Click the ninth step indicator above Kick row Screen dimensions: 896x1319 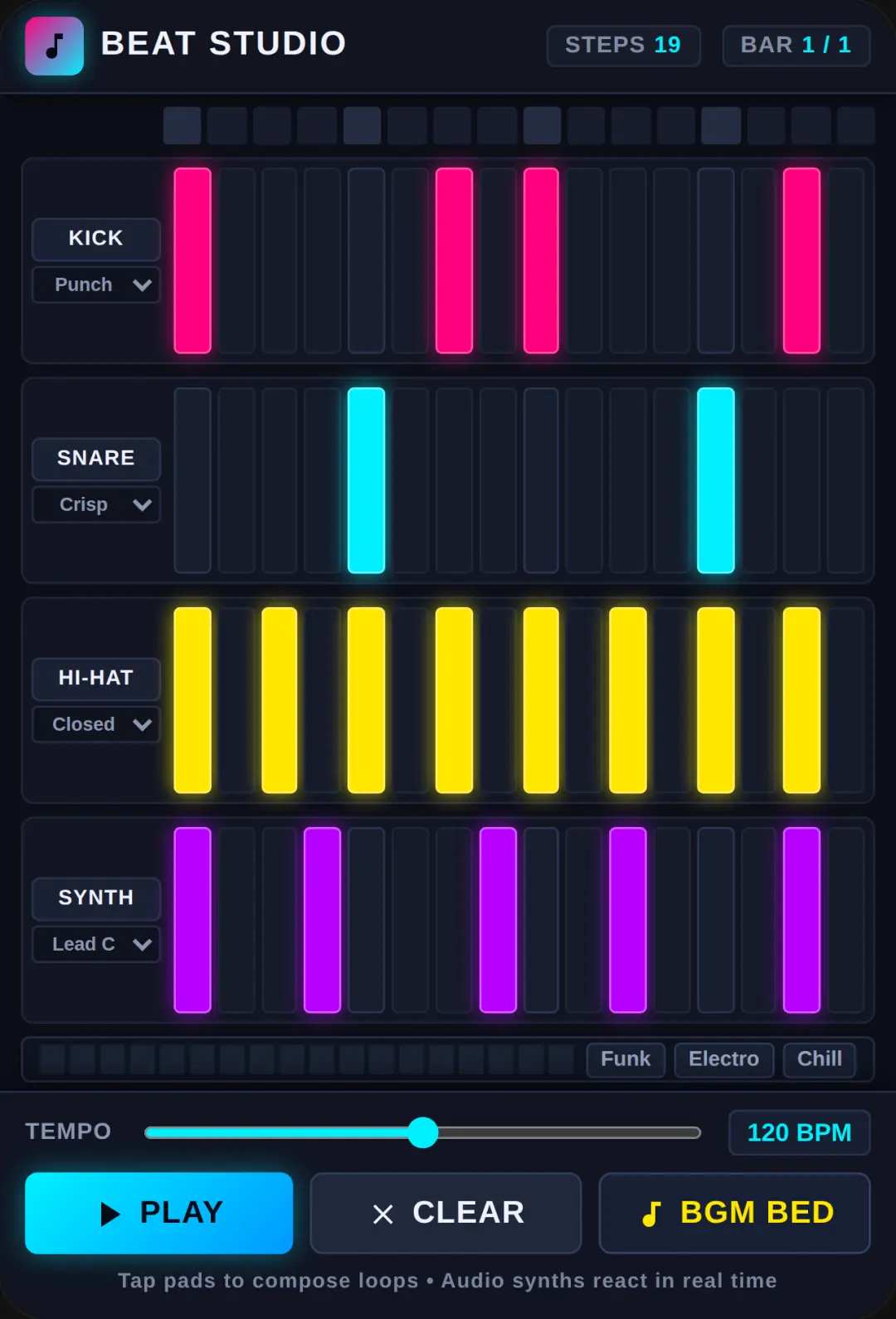(x=542, y=126)
